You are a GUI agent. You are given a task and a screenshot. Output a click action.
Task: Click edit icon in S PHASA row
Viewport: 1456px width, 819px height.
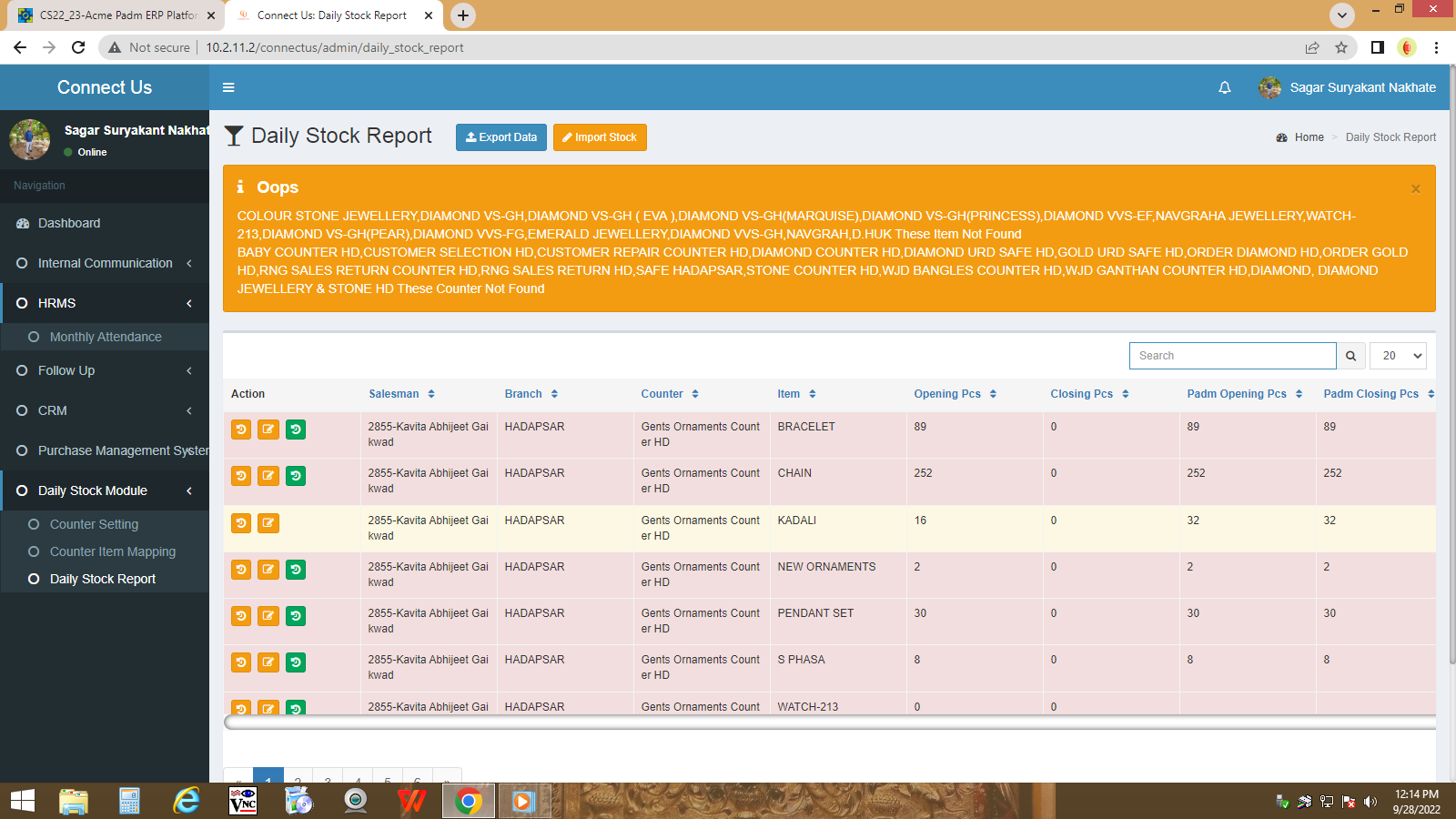[x=268, y=662]
